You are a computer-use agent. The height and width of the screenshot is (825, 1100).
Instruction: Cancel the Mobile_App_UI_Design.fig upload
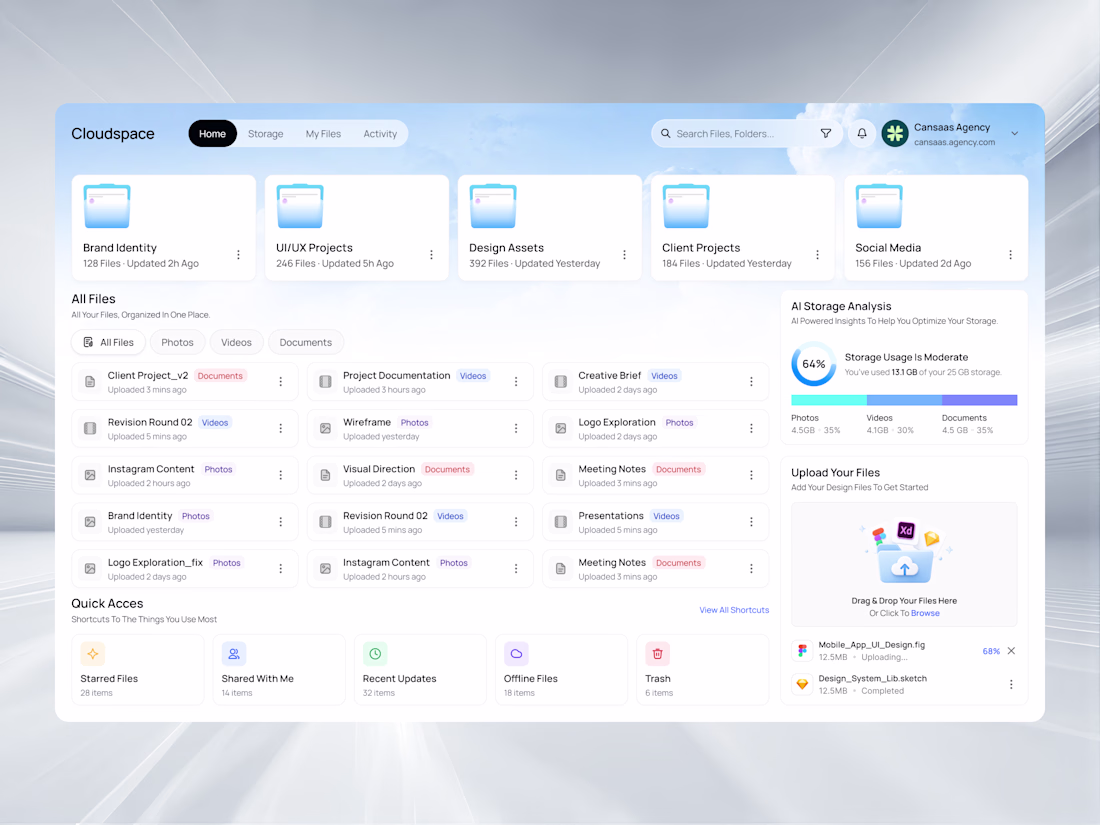click(1011, 651)
